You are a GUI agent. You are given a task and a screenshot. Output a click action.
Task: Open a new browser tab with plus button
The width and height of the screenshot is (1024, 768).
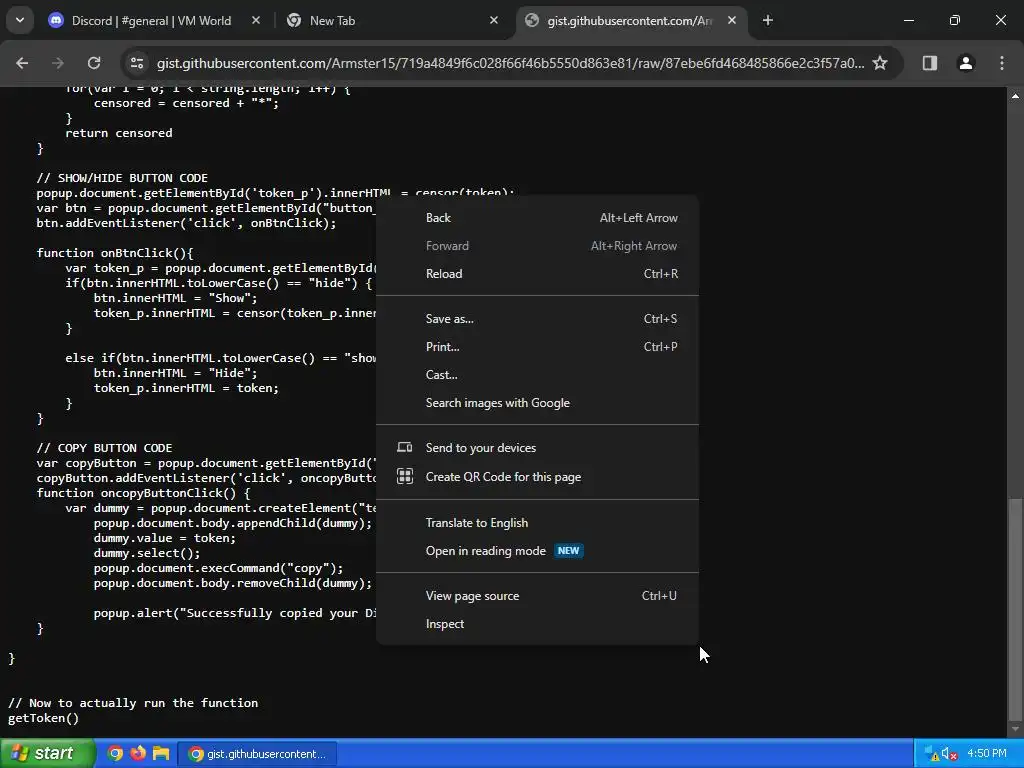(x=768, y=21)
